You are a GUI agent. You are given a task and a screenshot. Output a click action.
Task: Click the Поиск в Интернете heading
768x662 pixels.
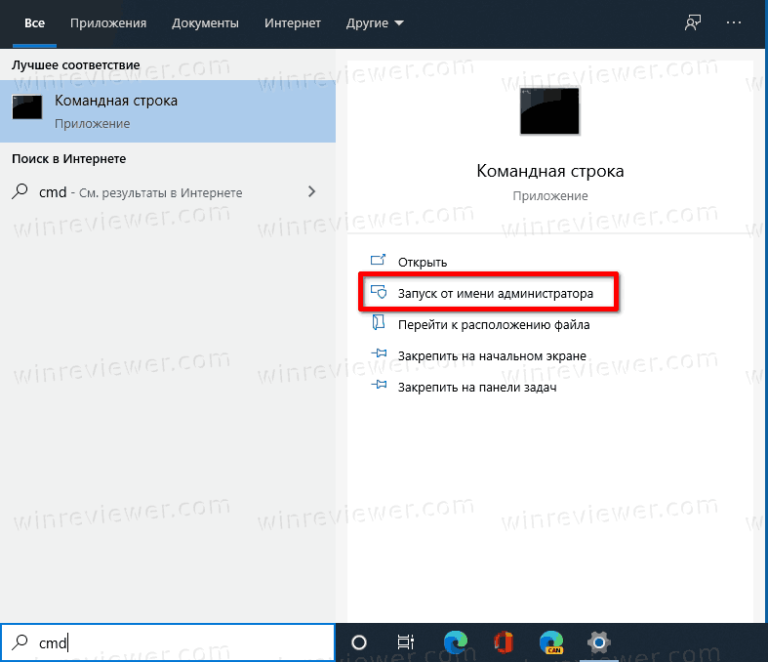click(69, 159)
